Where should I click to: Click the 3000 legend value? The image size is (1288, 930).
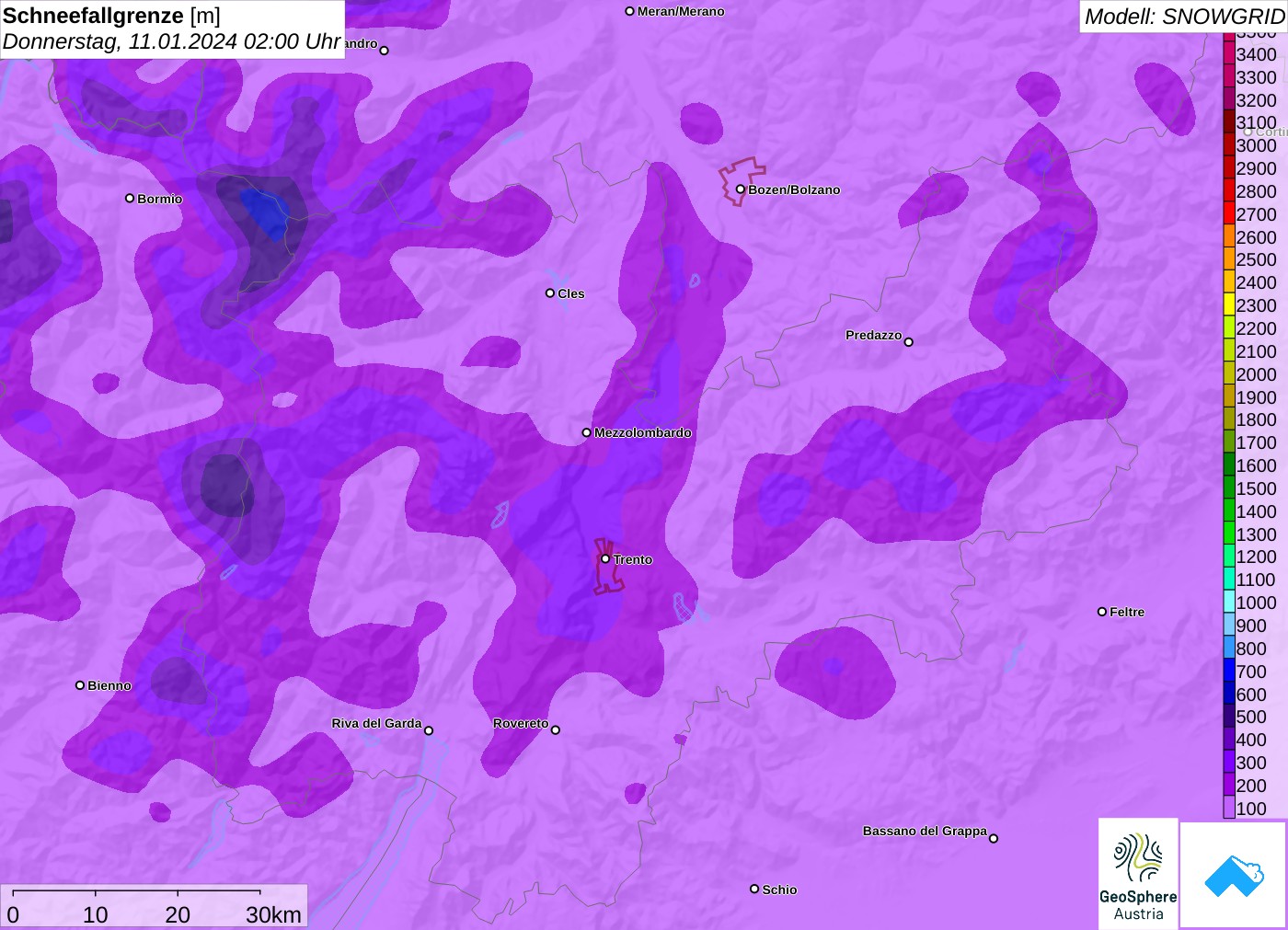click(x=1256, y=145)
